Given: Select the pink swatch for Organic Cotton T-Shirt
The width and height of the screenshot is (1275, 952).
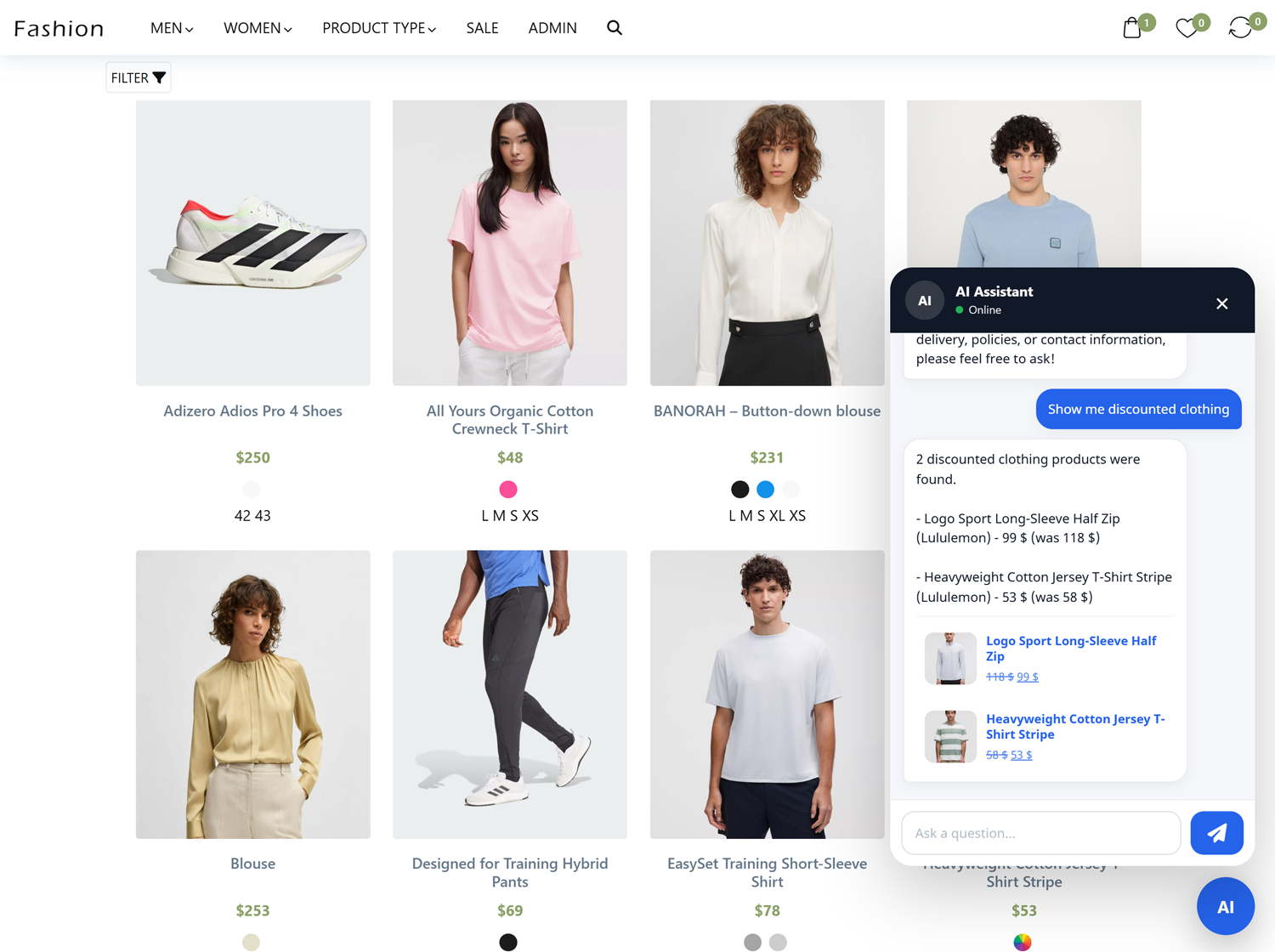Looking at the screenshot, I should point(508,490).
